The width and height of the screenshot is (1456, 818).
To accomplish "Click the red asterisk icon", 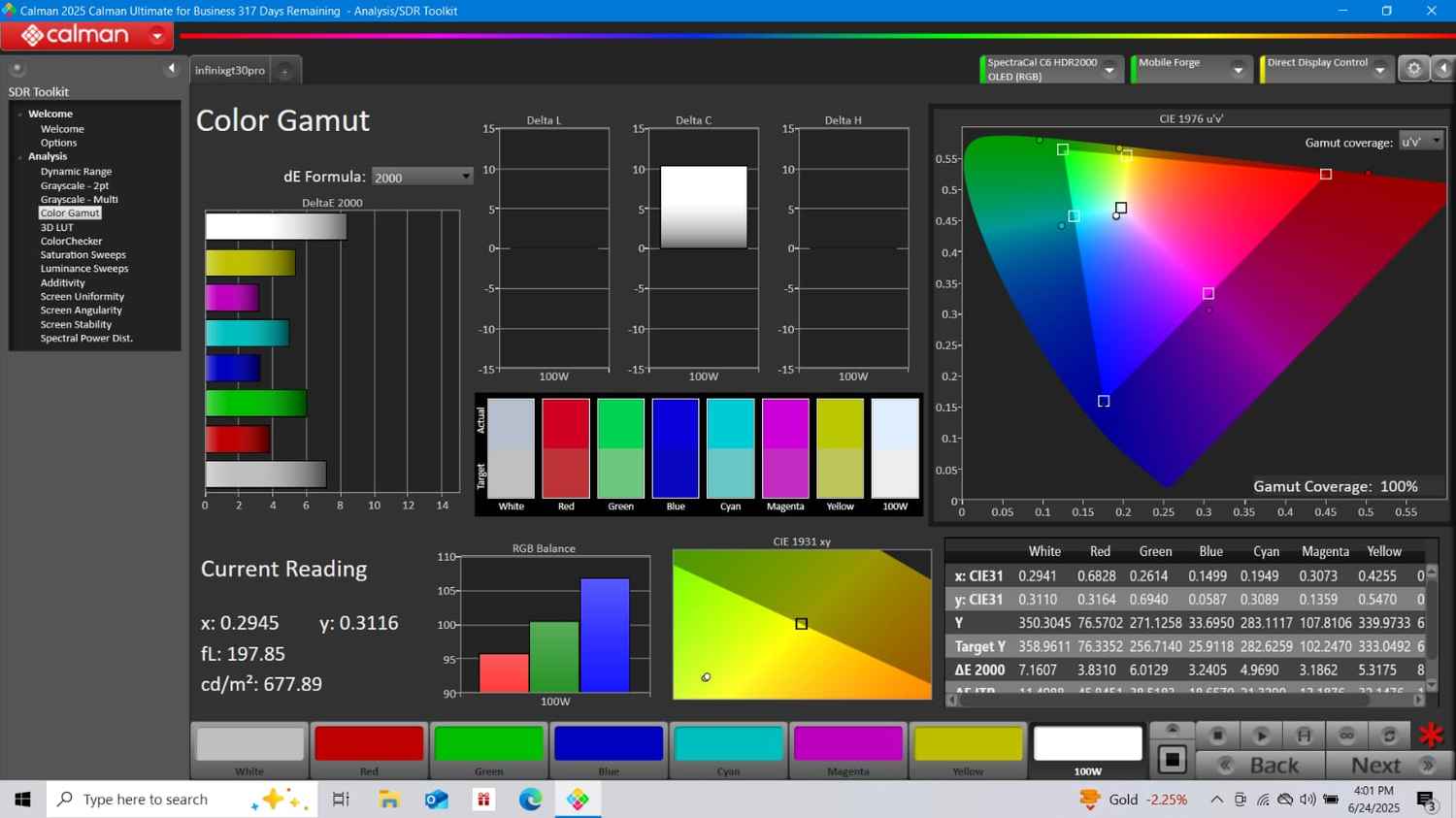I will (x=1431, y=736).
